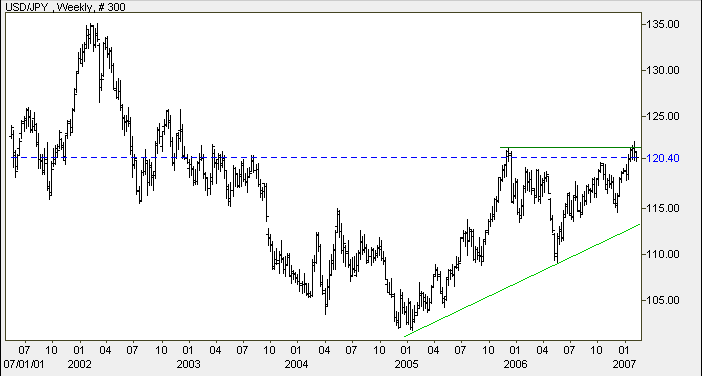
Task: Click the 2003 year label
Action: pyautogui.click(x=188, y=364)
